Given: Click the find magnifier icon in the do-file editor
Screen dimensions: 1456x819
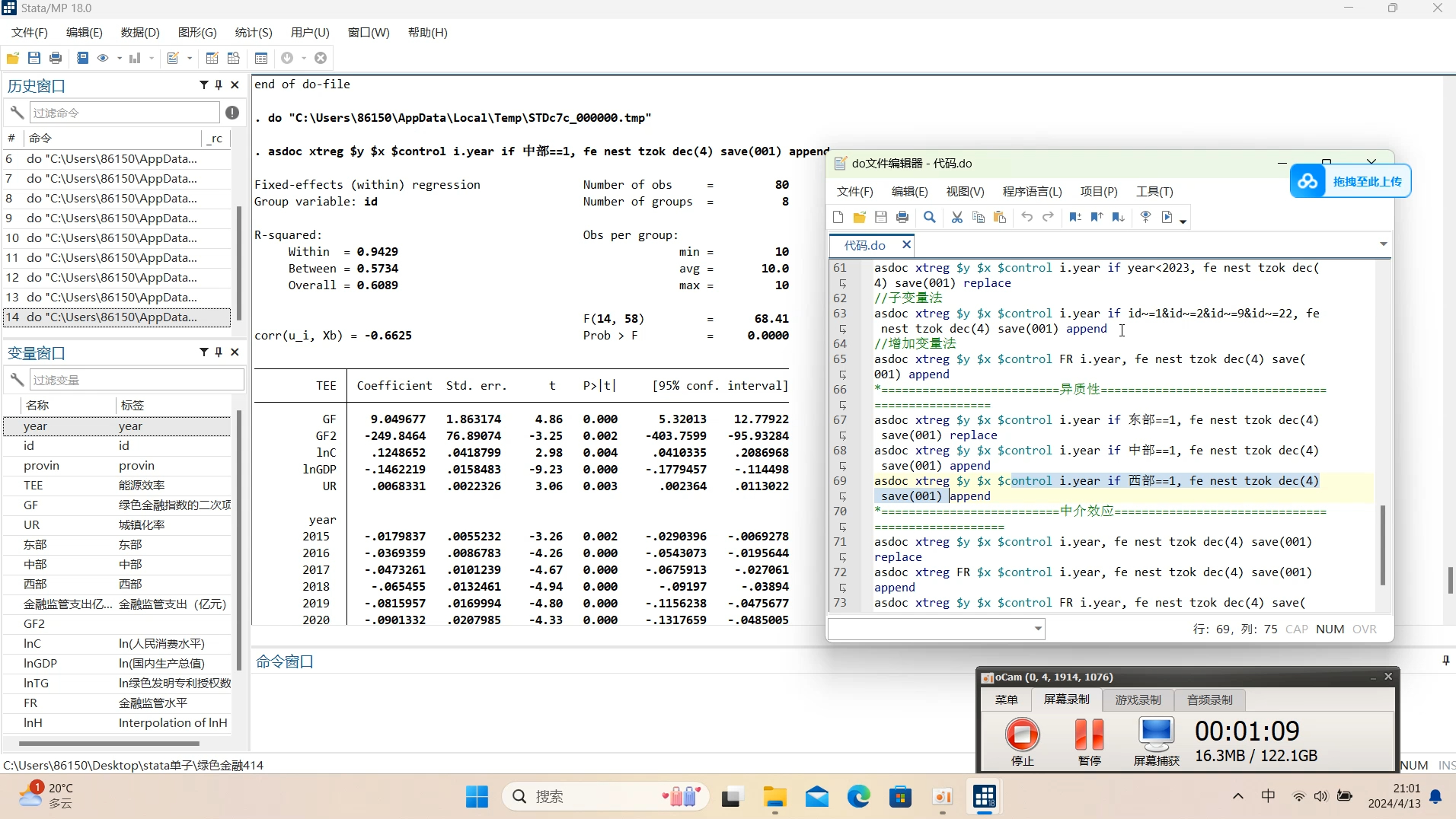Looking at the screenshot, I should 930,217.
